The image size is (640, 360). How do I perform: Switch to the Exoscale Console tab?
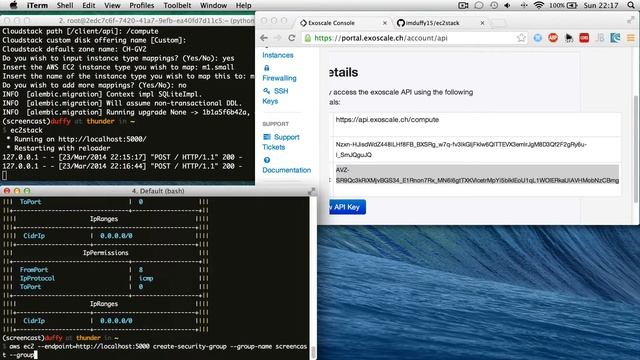pos(331,23)
